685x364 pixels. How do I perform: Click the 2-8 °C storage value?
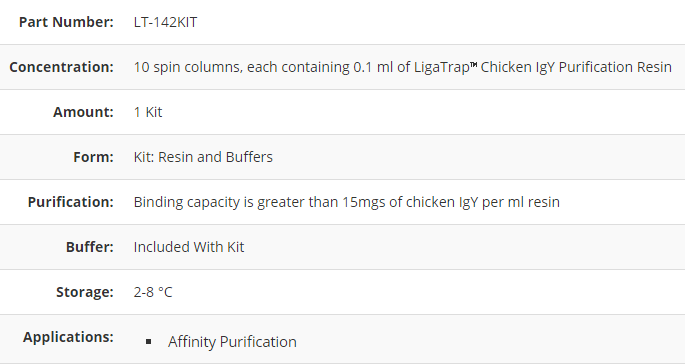153,292
